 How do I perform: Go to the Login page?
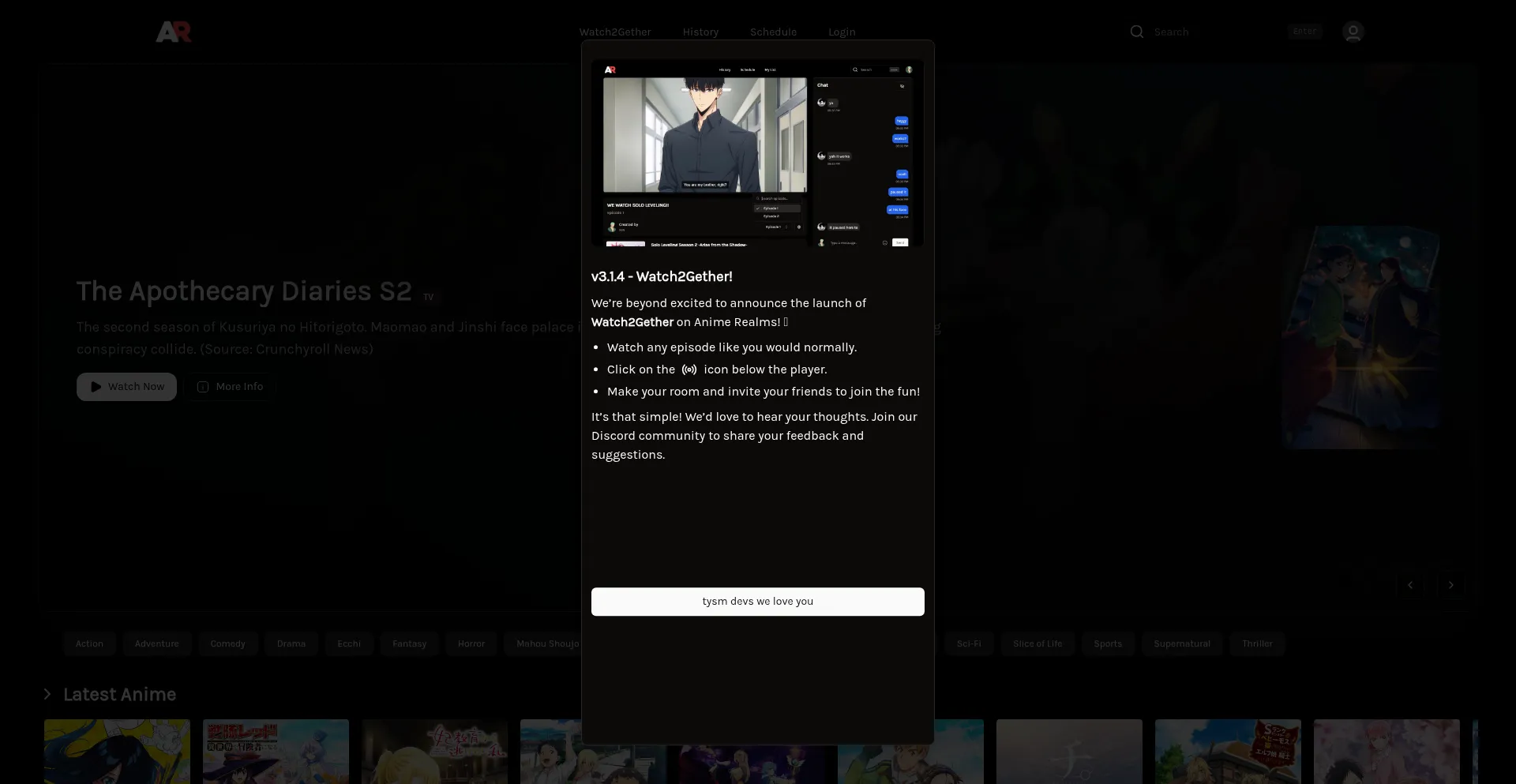click(x=842, y=32)
